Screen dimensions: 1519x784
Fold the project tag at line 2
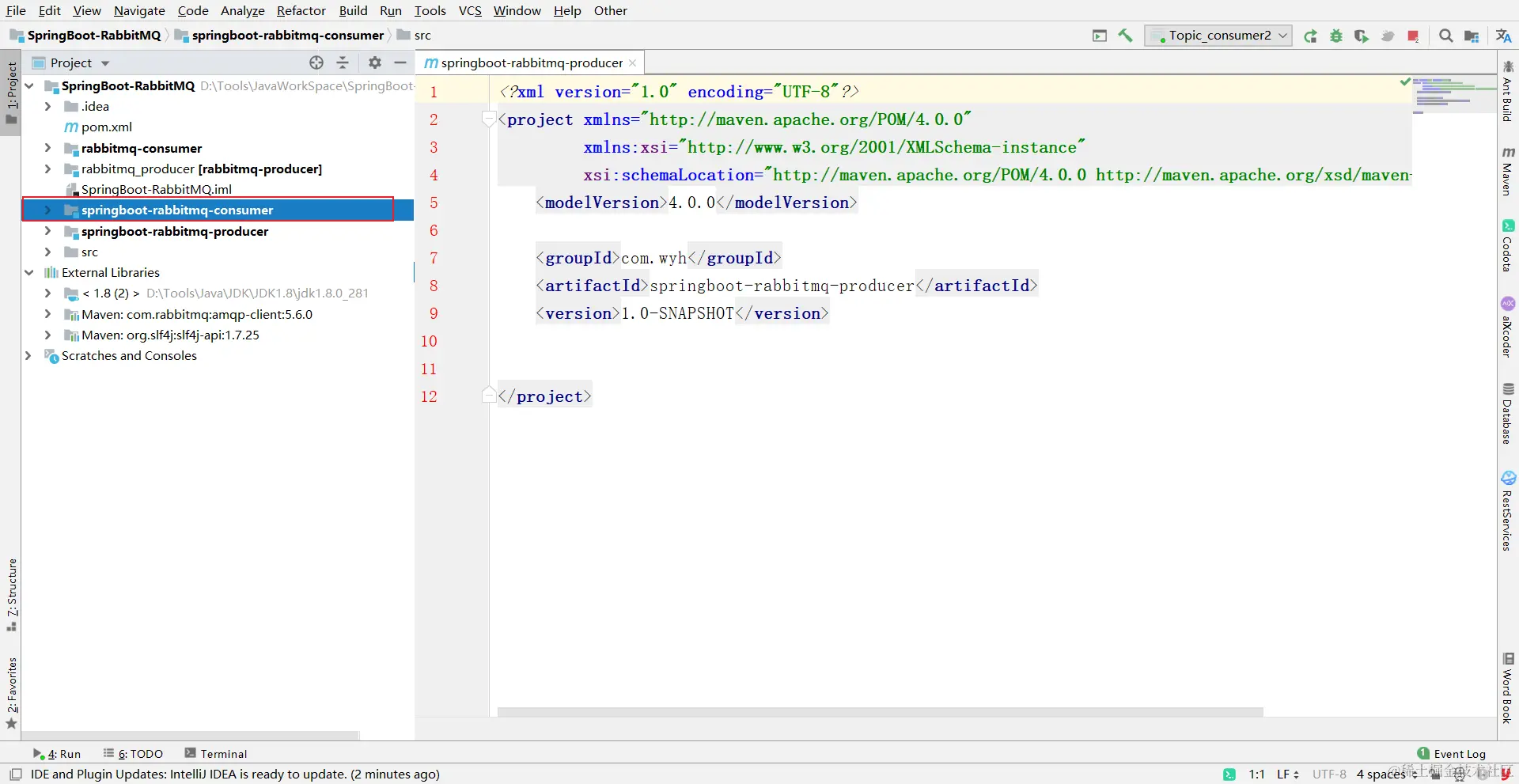coord(489,119)
